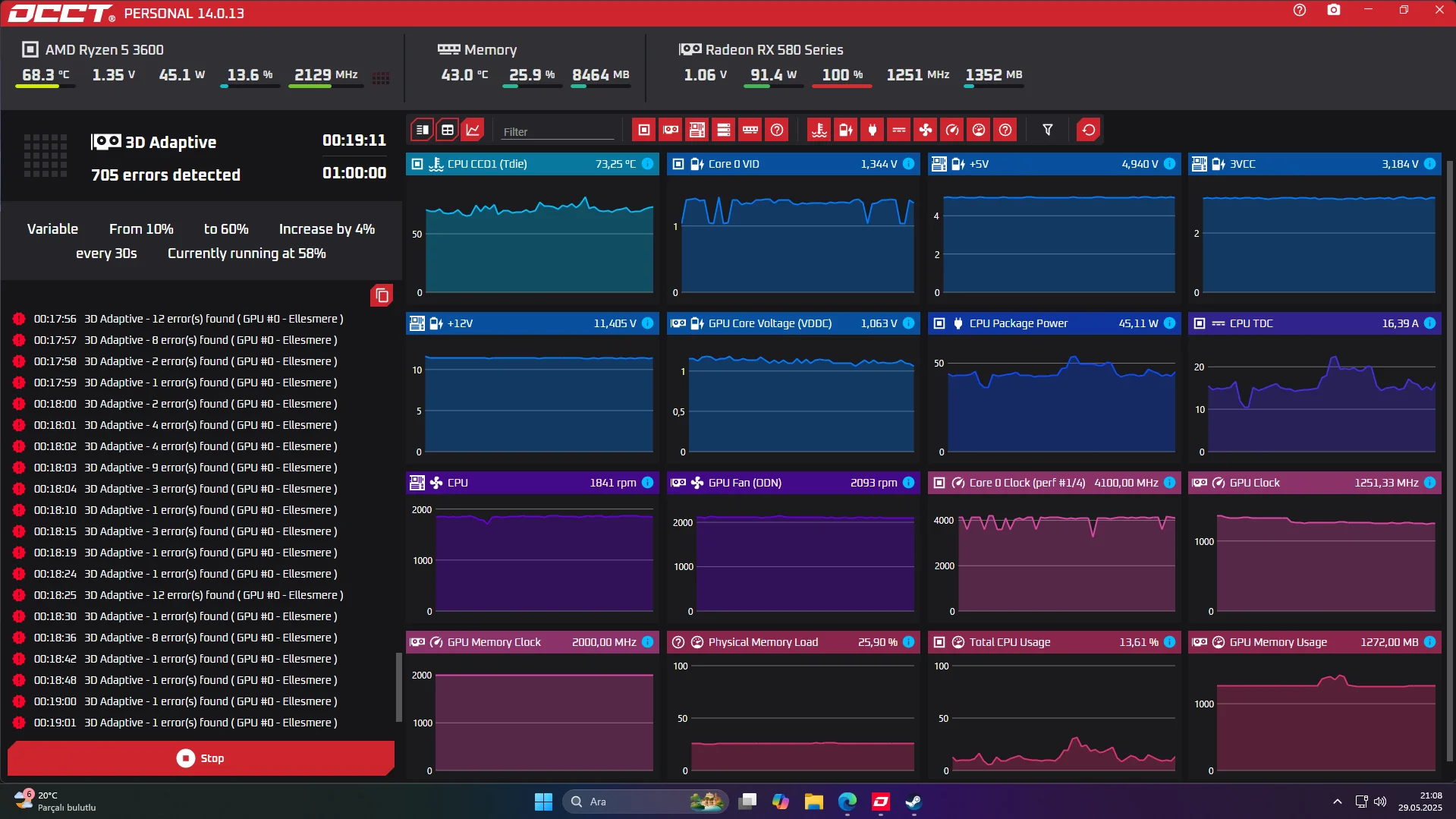The image size is (1456, 819).
Task: Open info for Core 0 Clock graph
Action: tap(1170, 483)
